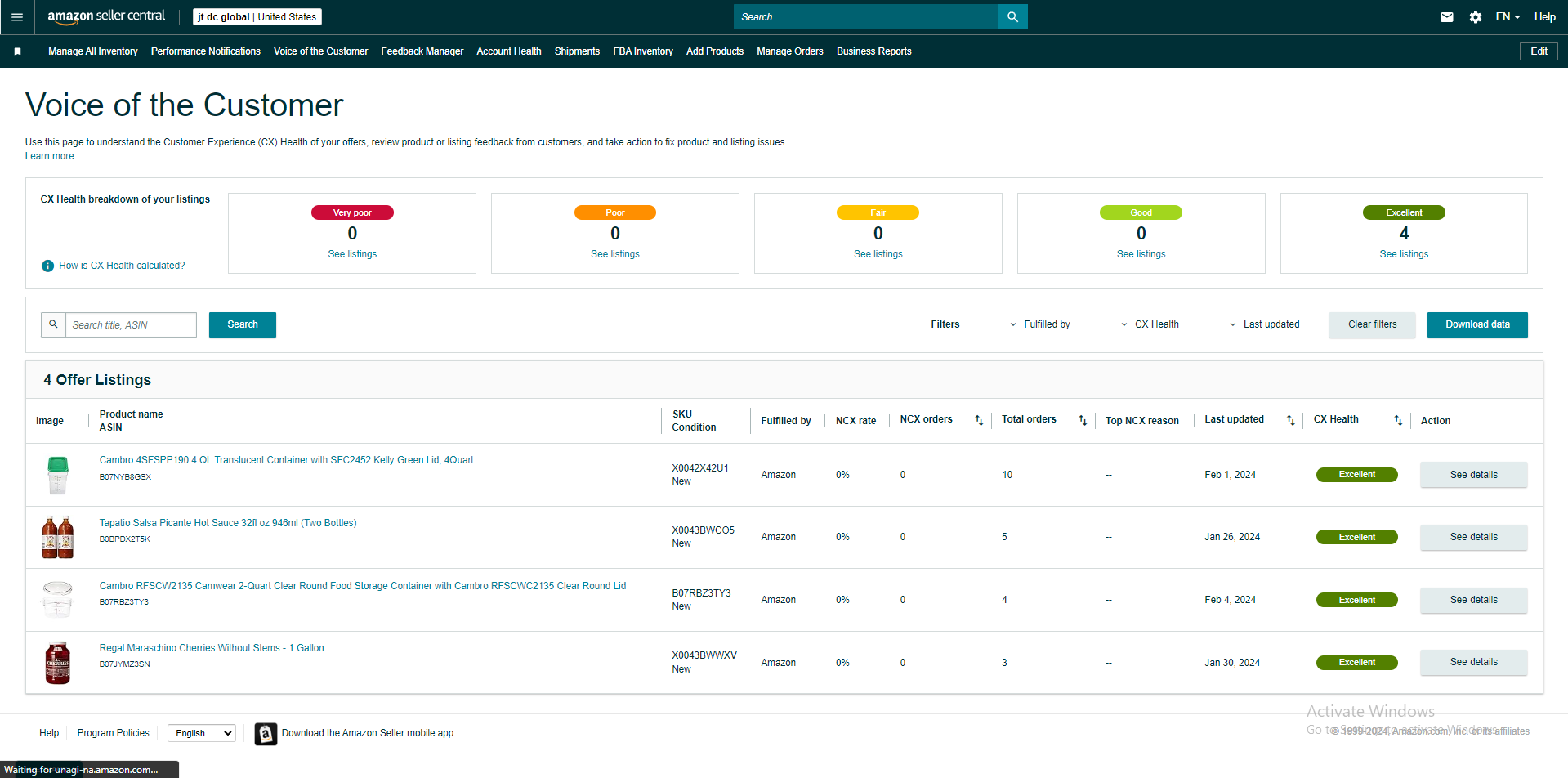See details for Cambro RFSCW2135 container
Screen dimensions: 1568x778
tap(1474, 600)
